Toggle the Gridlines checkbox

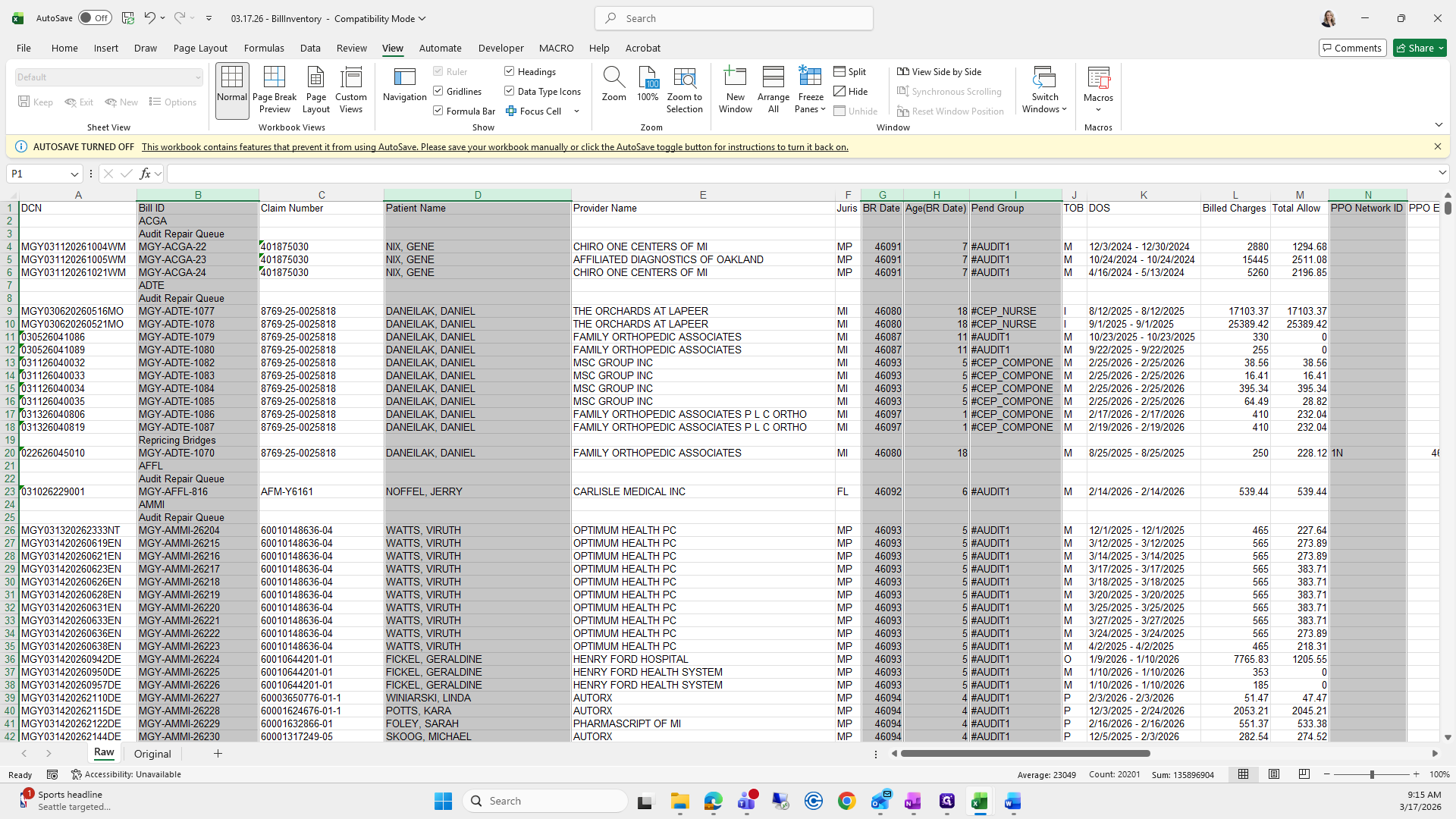438,91
